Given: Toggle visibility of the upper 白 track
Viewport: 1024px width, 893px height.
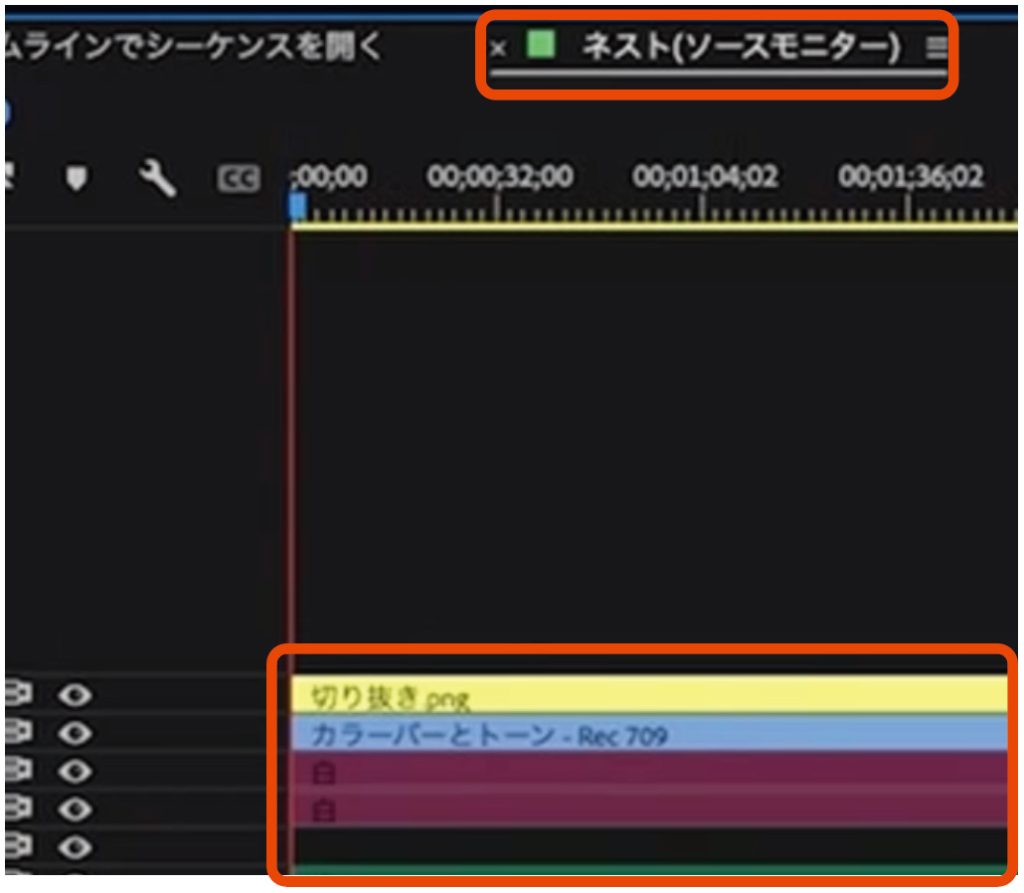Looking at the screenshot, I should click(74, 771).
